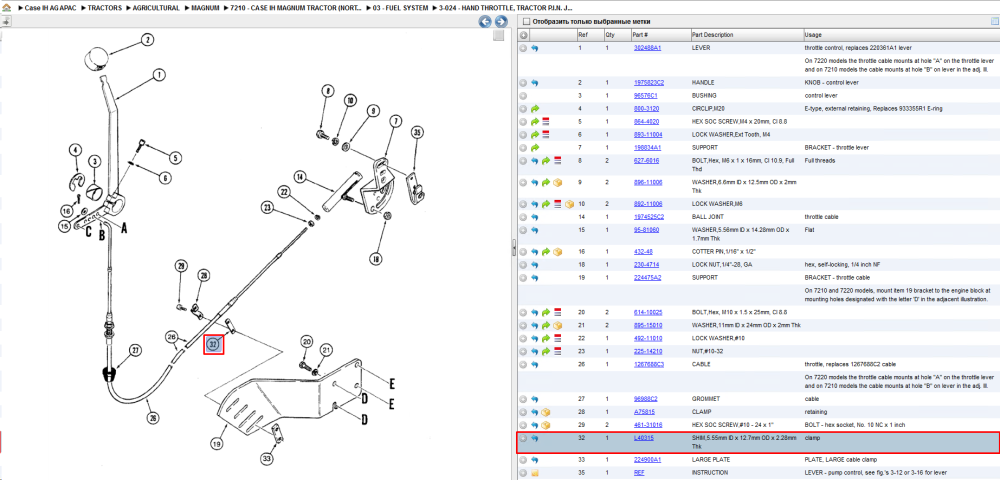Click the package box icon on WASHER,6.6mm row
Screen dimensions: 1000x480
click(557, 182)
